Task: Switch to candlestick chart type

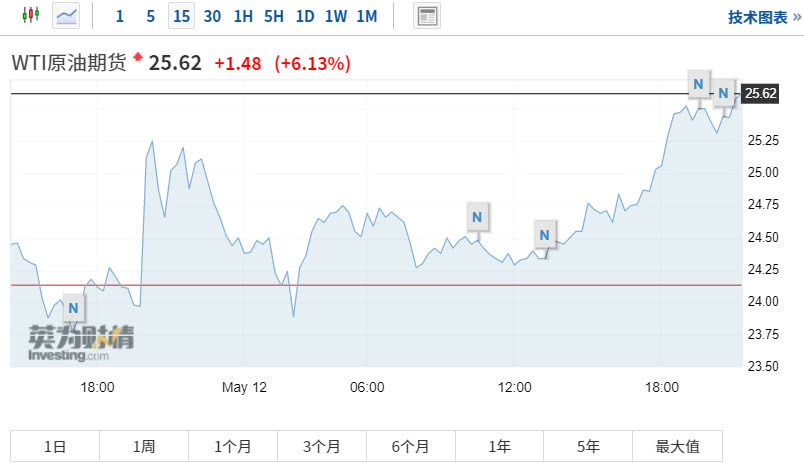Action: pyautogui.click(x=30, y=16)
